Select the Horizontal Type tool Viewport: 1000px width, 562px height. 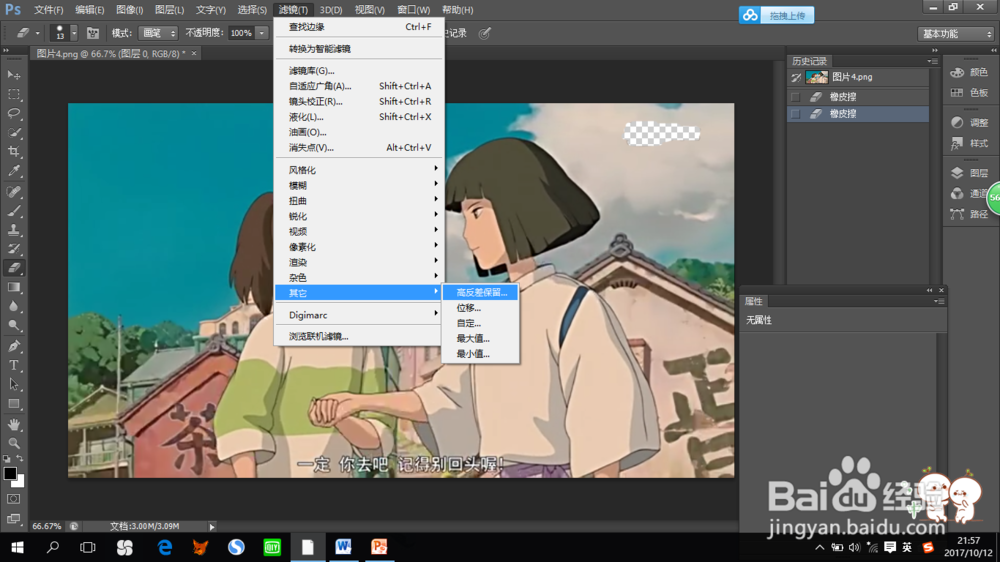pos(13,366)
